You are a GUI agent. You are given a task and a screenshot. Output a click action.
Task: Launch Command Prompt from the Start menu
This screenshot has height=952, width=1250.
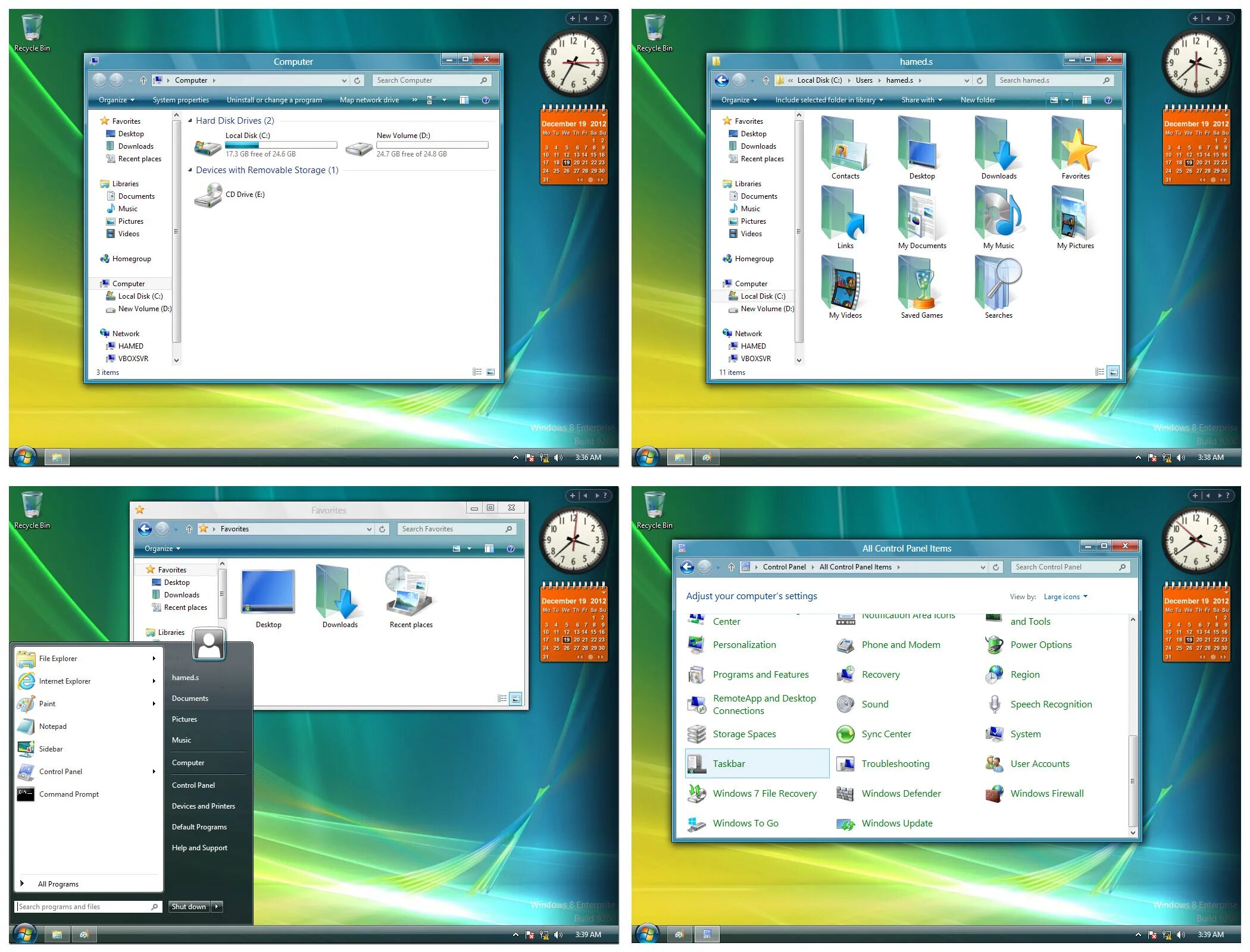tap(69, 794)
